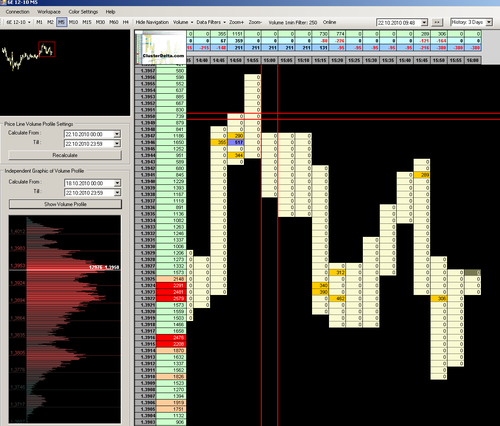This screenshot has height=426, width=500.
Task: Expand the Volume dropdown menu
Action: click(x=183, y=22)
